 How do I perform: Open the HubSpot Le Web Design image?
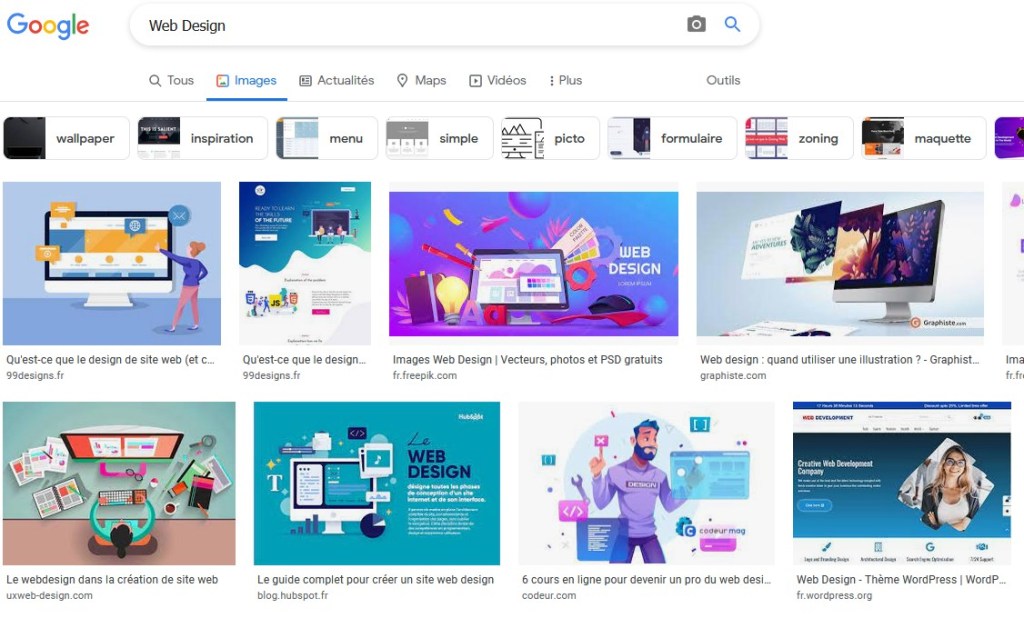(376, 483)
